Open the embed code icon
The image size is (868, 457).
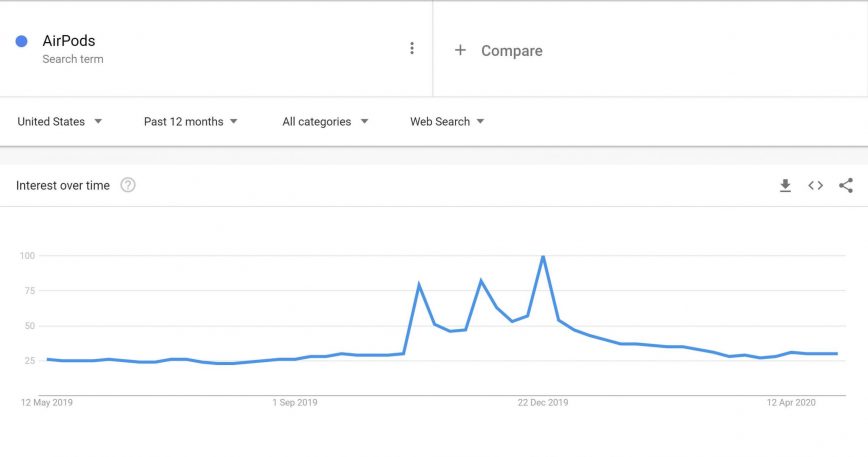point(815,185)
